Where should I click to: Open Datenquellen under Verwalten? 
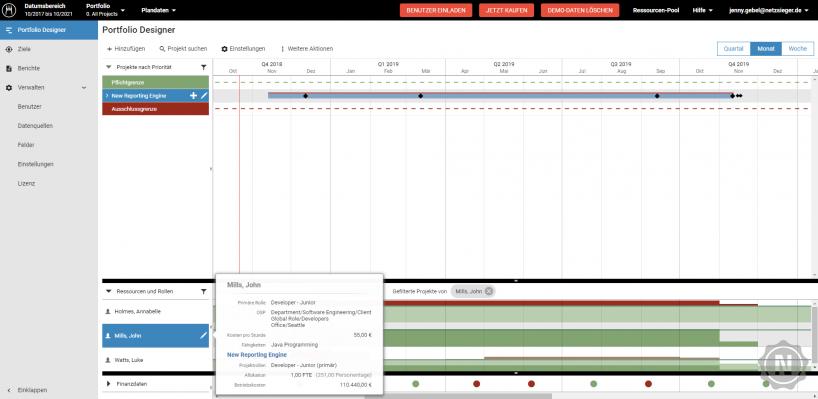tap(35, 126)
